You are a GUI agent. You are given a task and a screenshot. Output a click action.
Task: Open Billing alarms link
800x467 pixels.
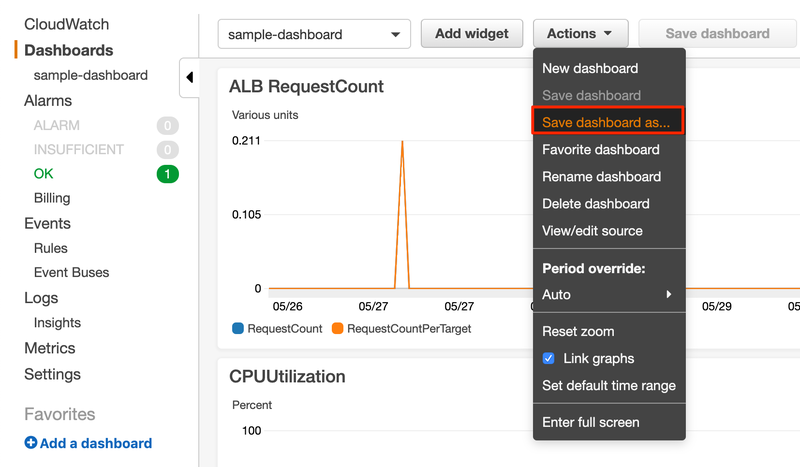click(x=52, y=198)
